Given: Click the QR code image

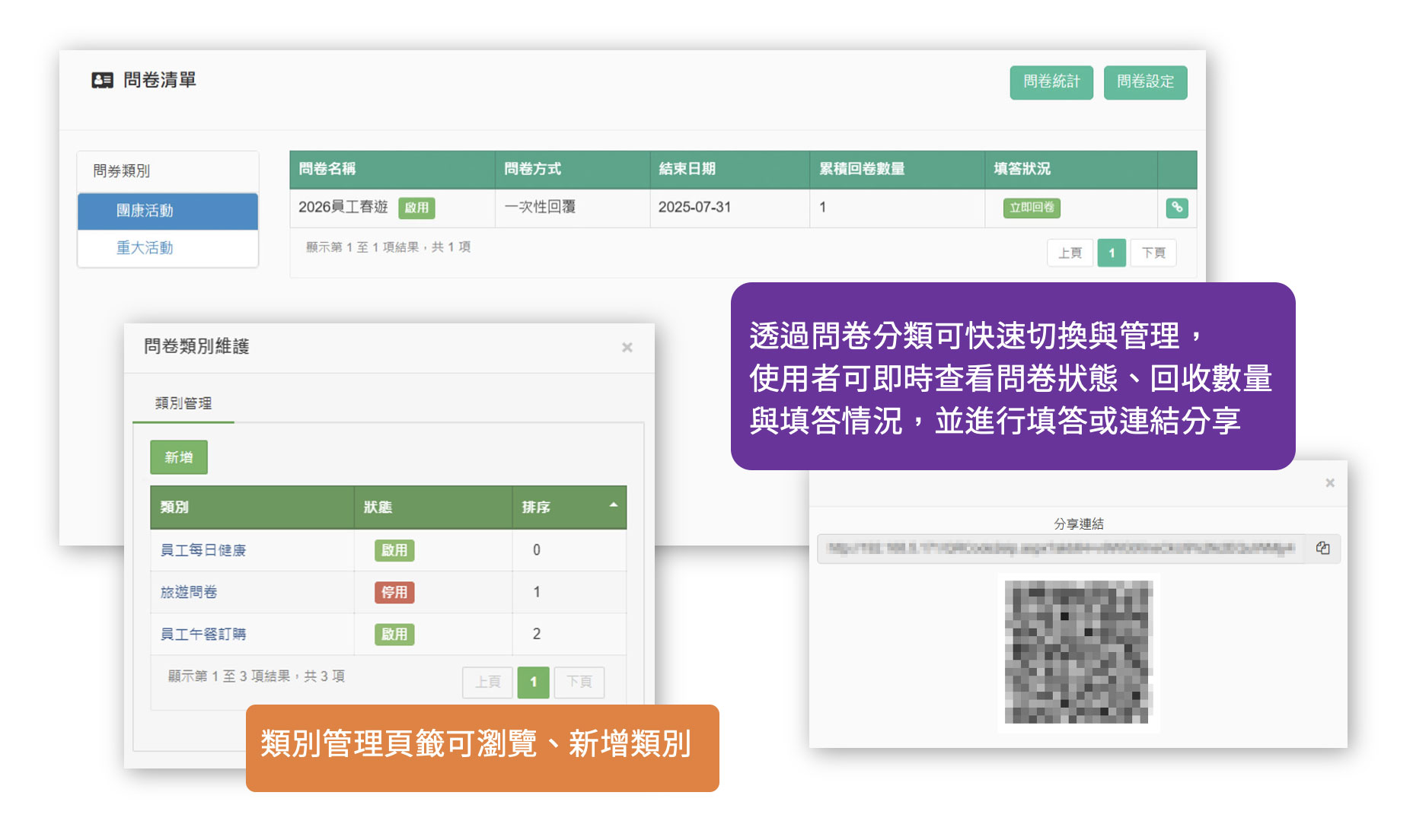Looking at the screenshot, I should pyautogui.click(x=1078, y=652).
